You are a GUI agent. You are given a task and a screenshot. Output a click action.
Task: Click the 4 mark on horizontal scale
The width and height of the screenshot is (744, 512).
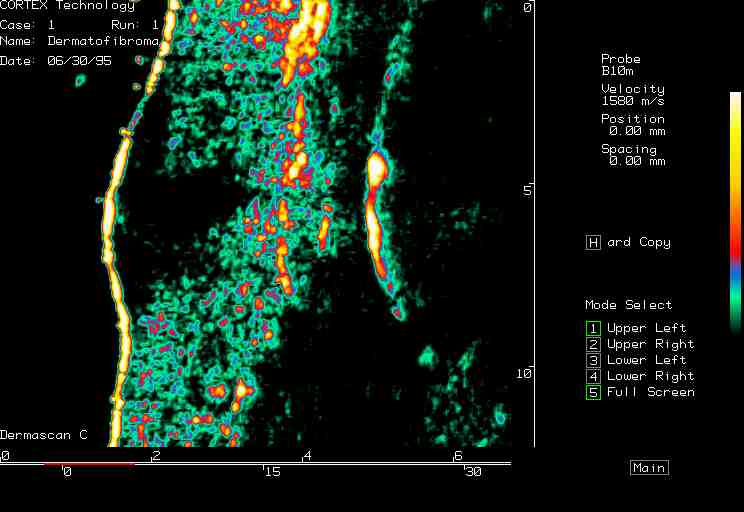(x=307, y=456)
